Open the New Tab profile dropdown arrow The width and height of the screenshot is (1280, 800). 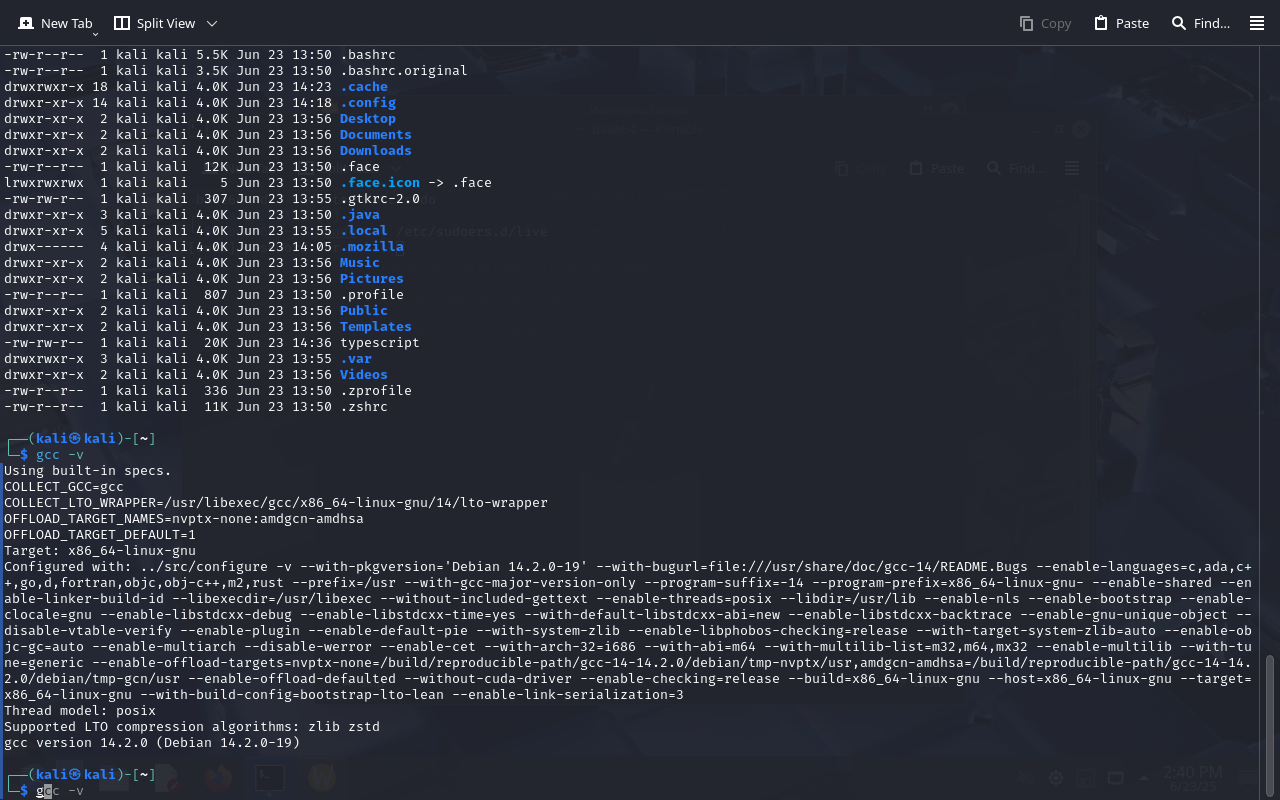[95, 34]
